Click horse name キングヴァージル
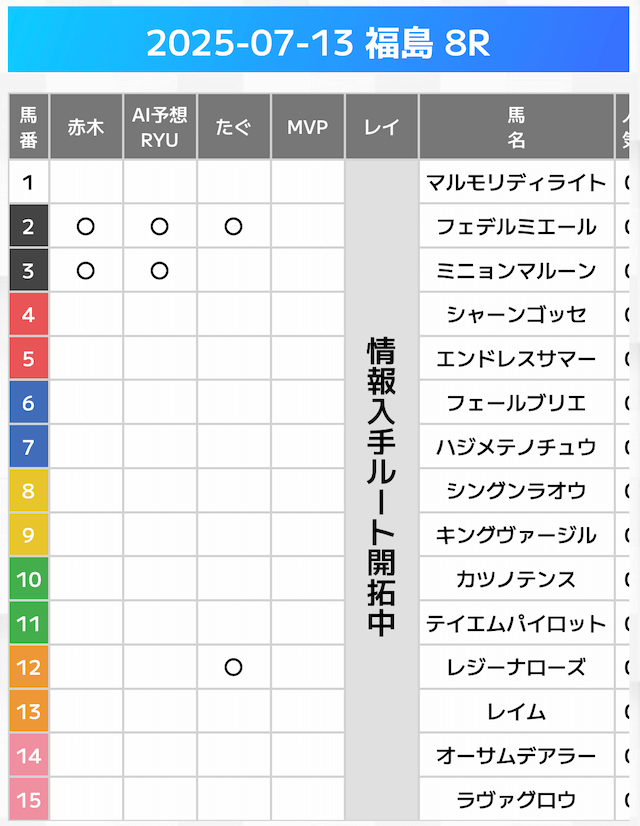Viewport: 640px width, 826px height. (x=516, y=535)
